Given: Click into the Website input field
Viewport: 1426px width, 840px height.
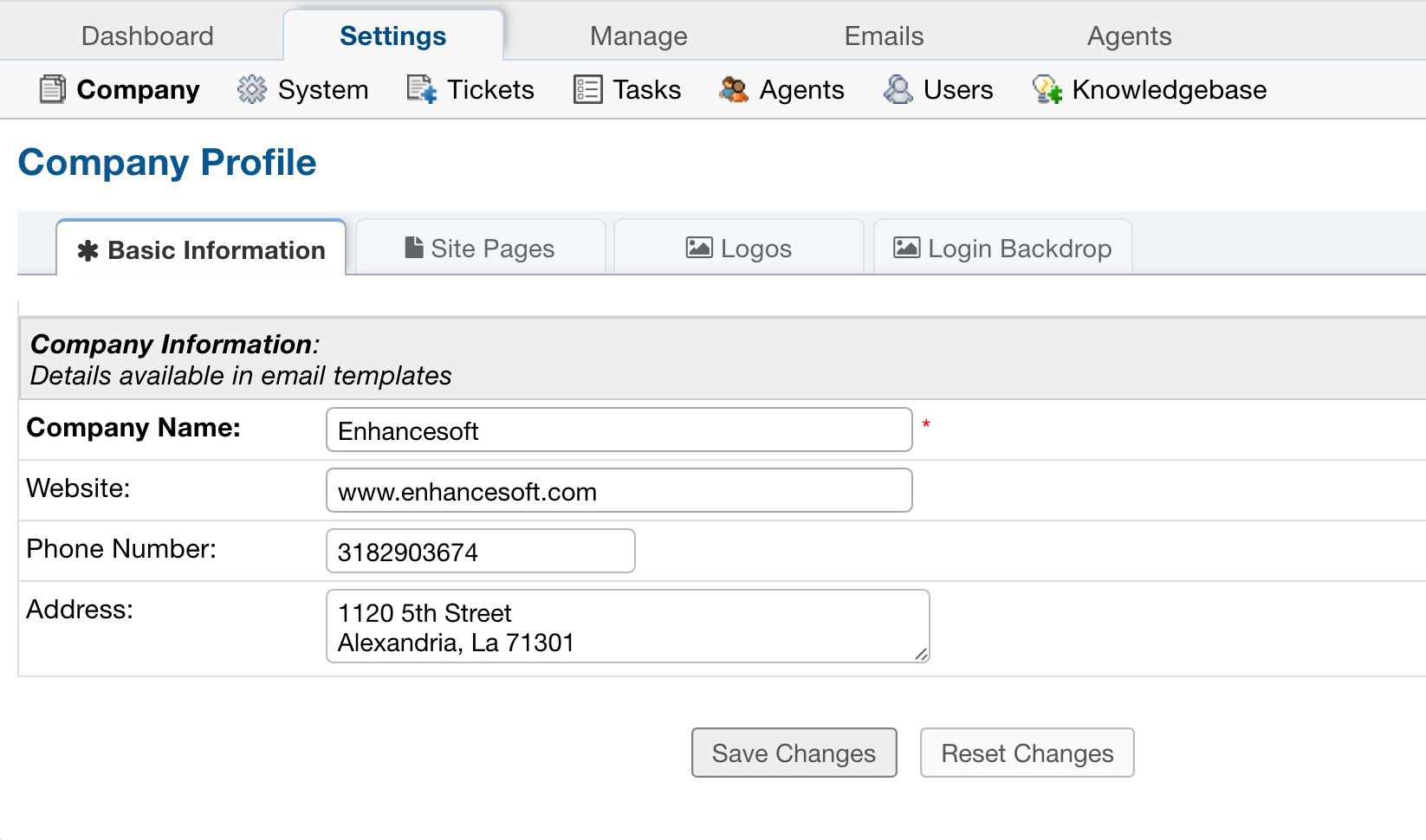Looking at the screenshot, I should [619, 491].
